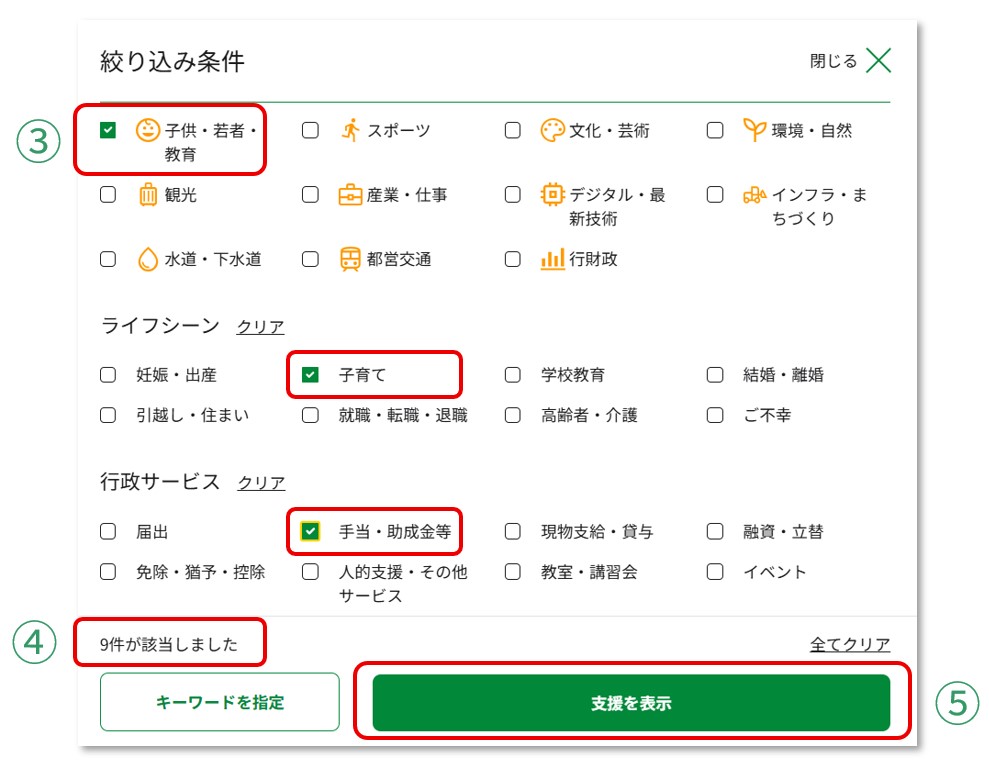
Task: Click the sprout 環境・自然 icon
Action: click(754, 130)
